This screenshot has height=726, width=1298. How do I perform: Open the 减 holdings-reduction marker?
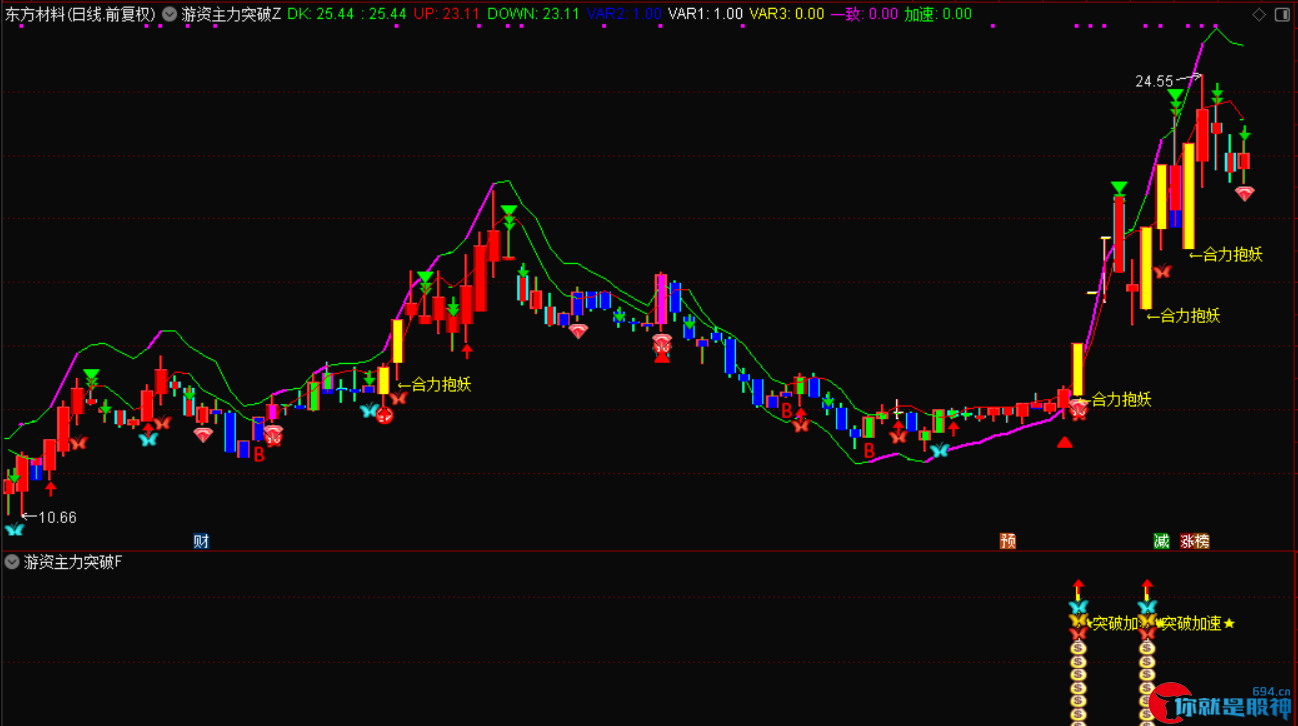click(1161, 541)
